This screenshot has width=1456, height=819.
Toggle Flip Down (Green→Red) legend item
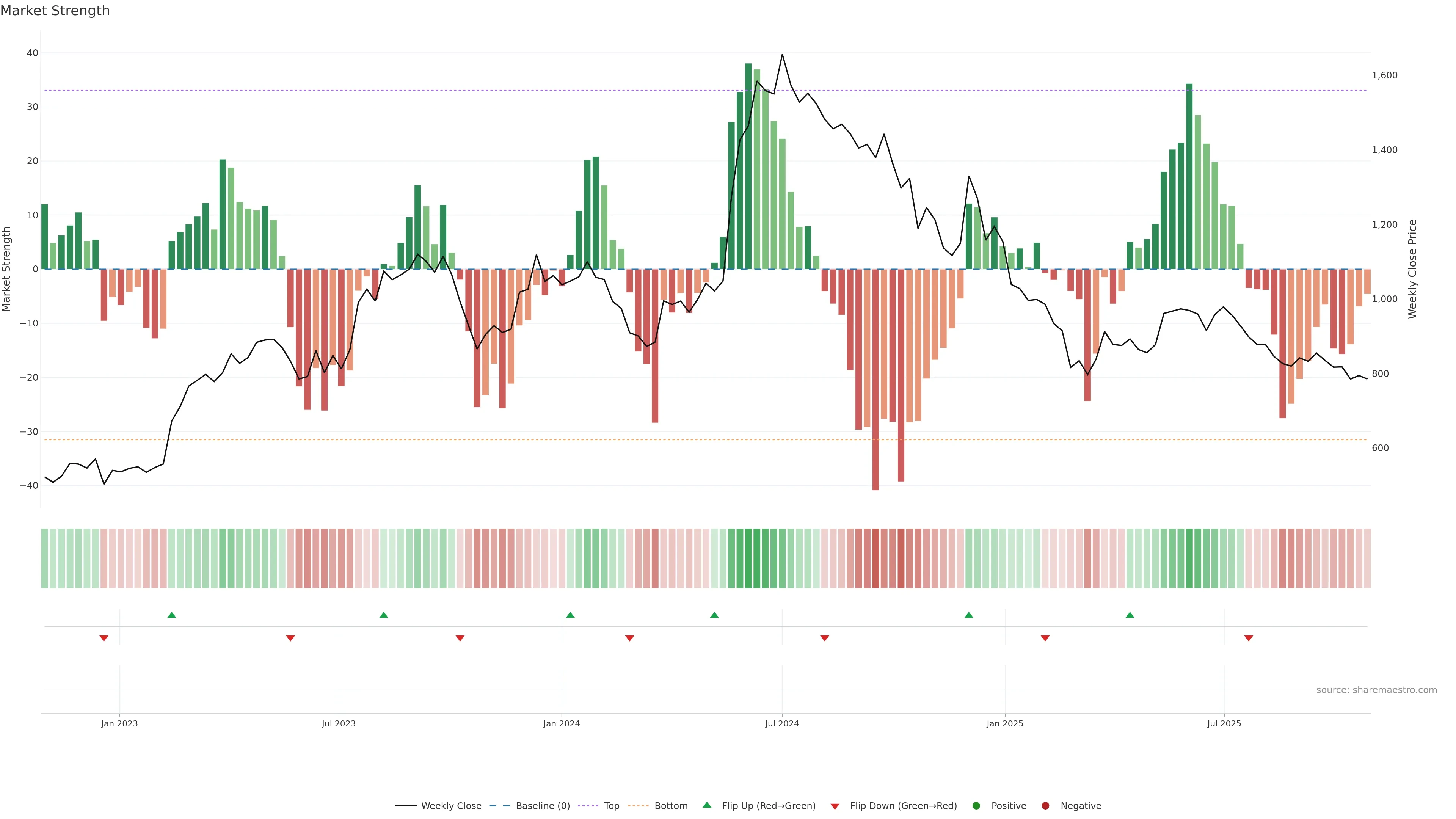903,806
